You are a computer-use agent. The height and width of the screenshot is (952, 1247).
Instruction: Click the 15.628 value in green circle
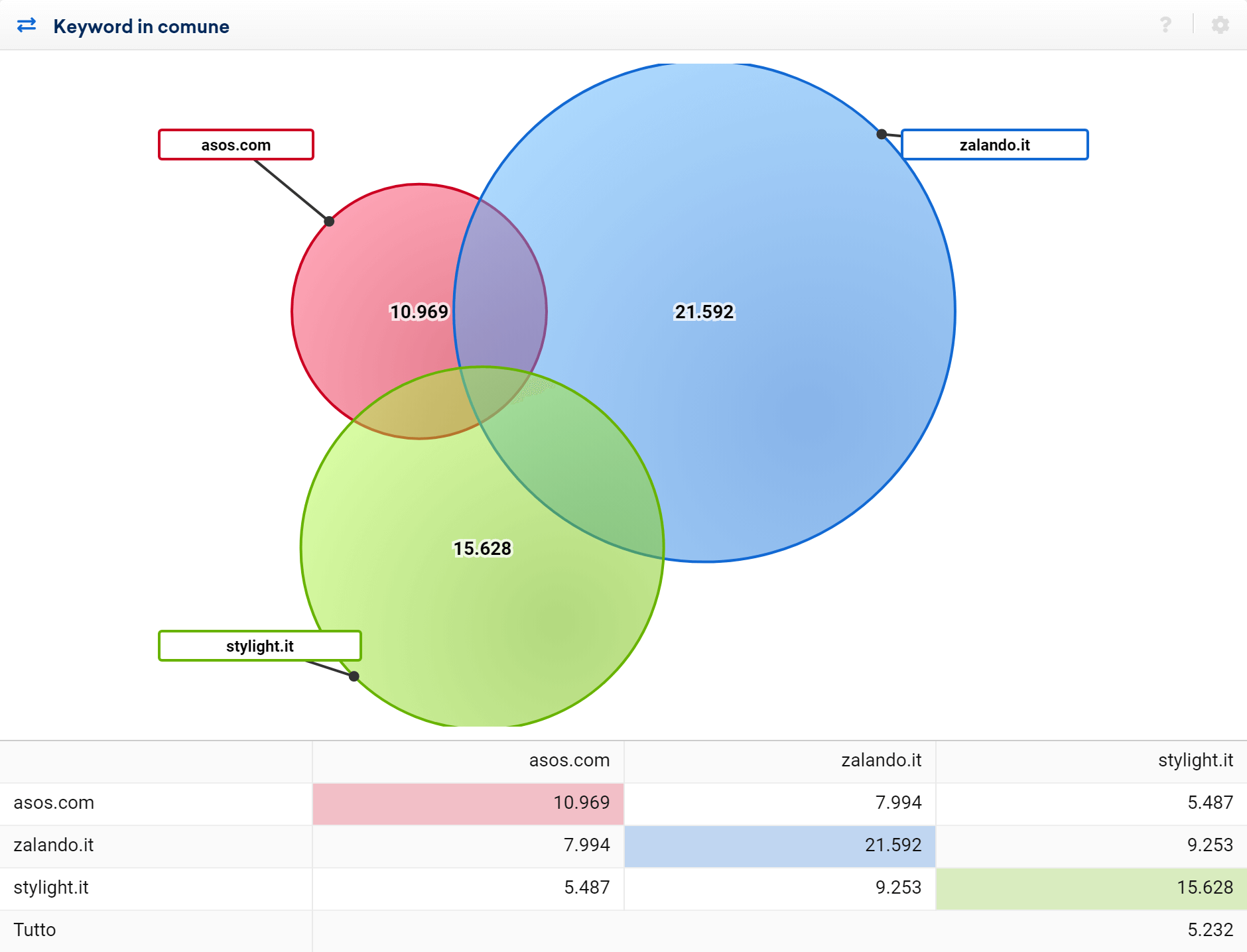coord(482,548)
